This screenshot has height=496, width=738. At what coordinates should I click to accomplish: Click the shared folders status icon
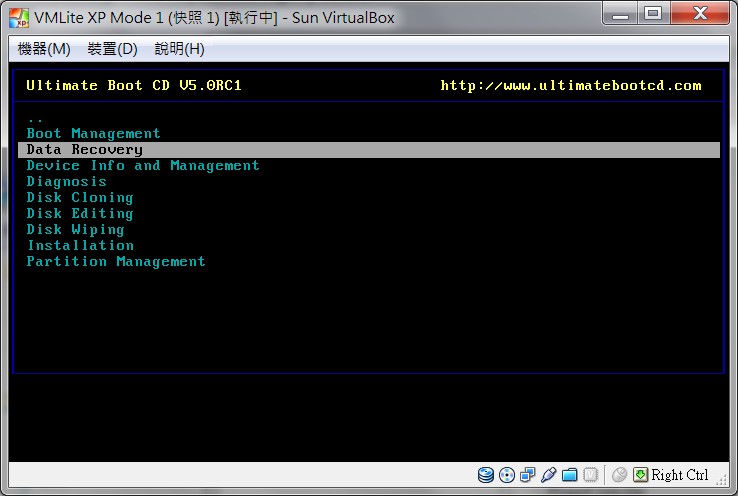click(570, 475)
